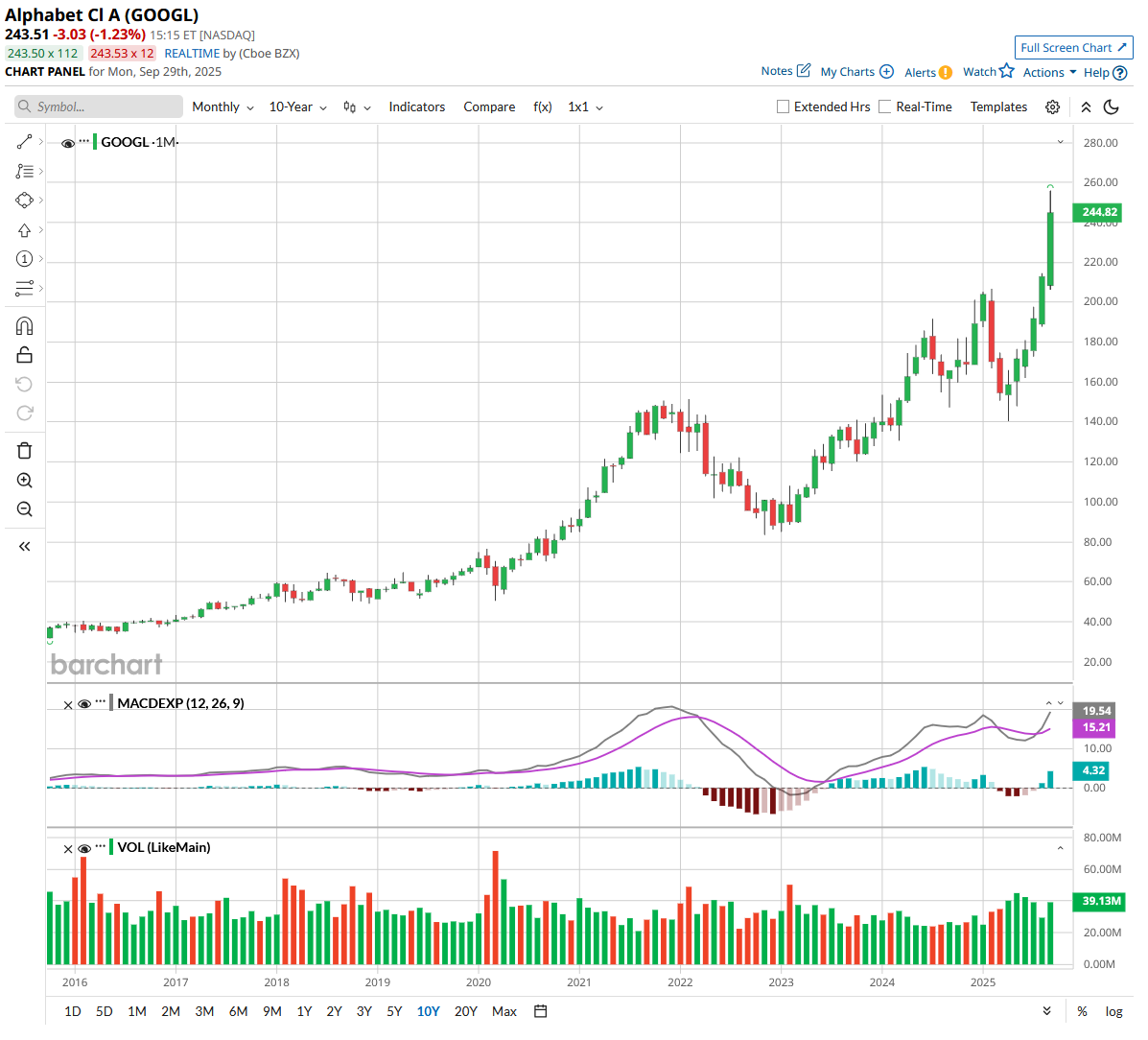The height and width of the screenshot is (1040, 1148).
Task: Select the 20Y range
Action: pos(466,1011)
